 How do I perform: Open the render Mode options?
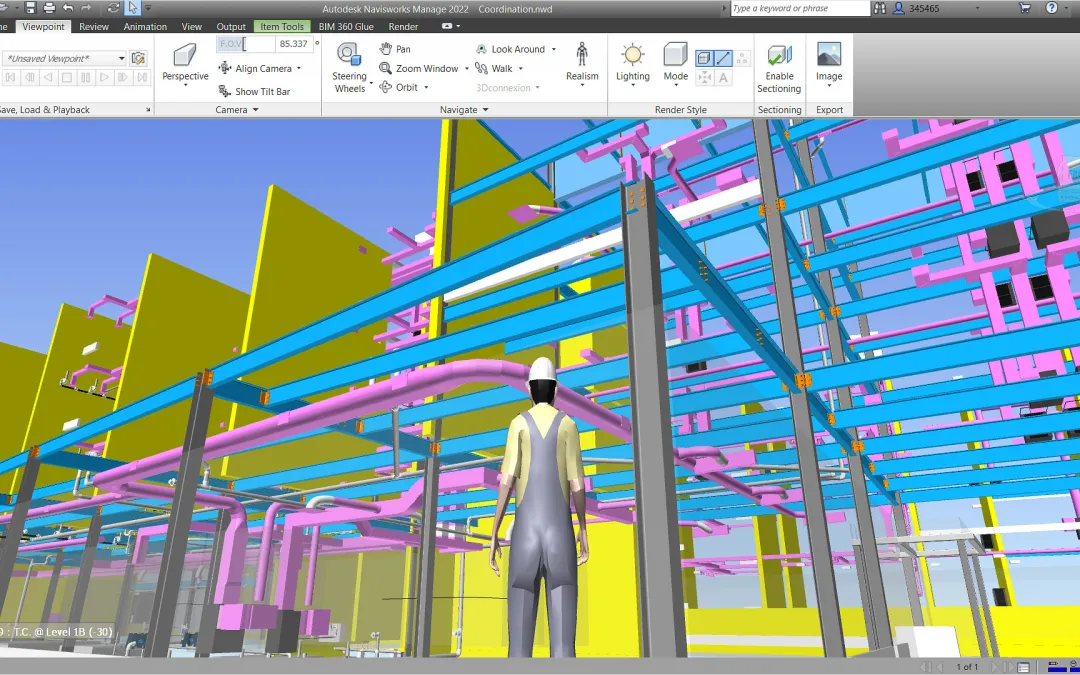[675, 64]
